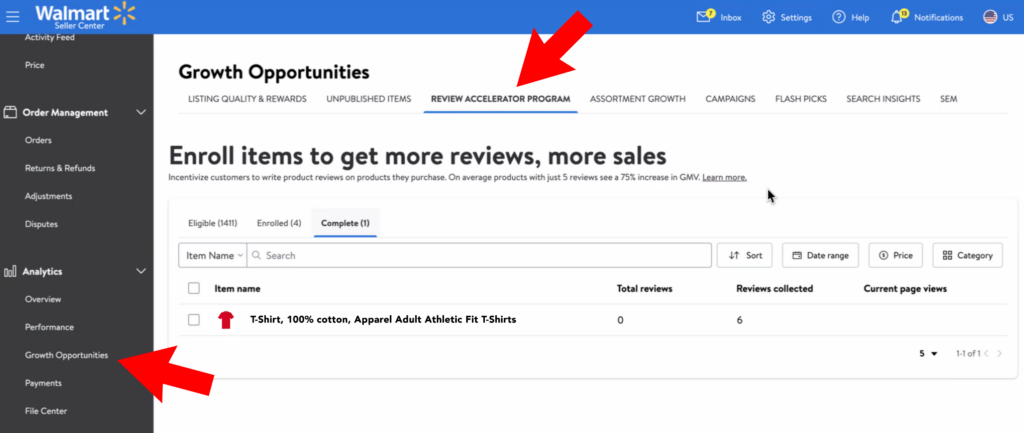Click the Price filter button
The width and height of the screenshot is (1024, 433).
[x=895, y=255]
